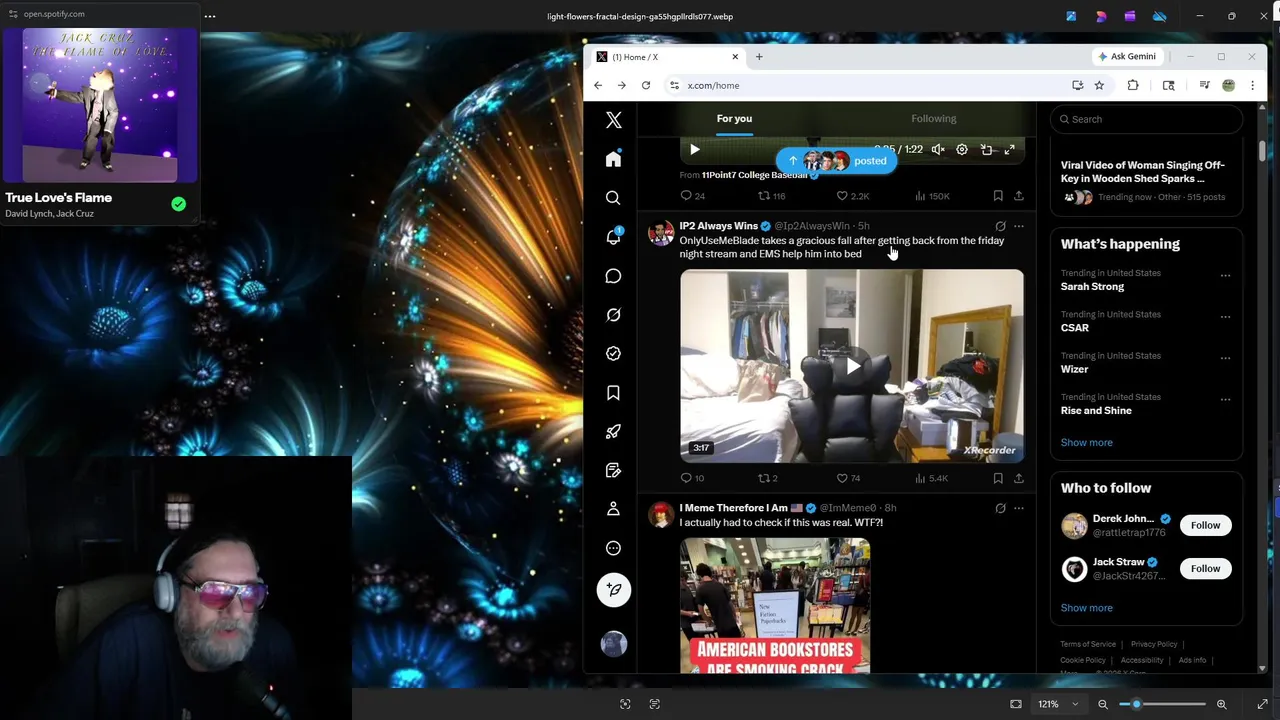This screenshot has height=720, width=1280.
Task: Play the baseball video at top
Action: 694,150
